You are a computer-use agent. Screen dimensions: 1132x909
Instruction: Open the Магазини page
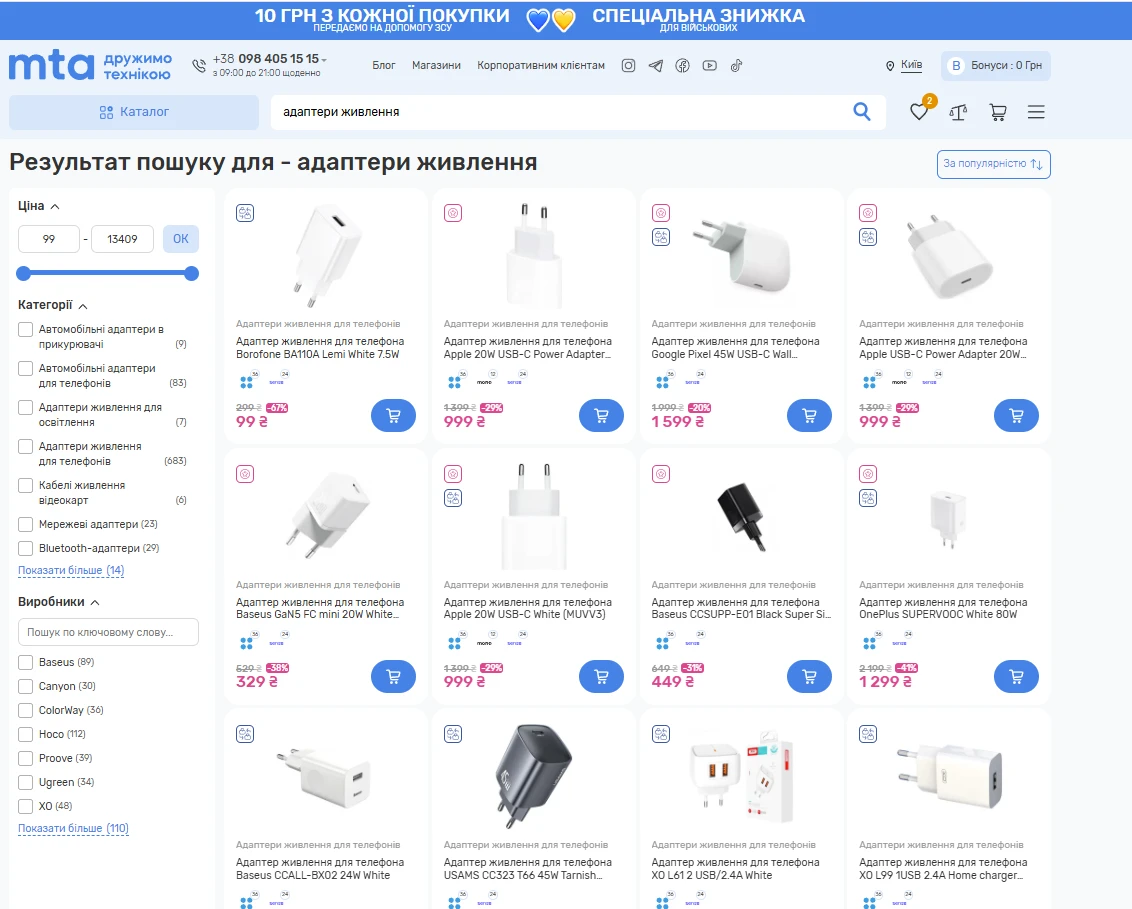(x=436, y=66)
